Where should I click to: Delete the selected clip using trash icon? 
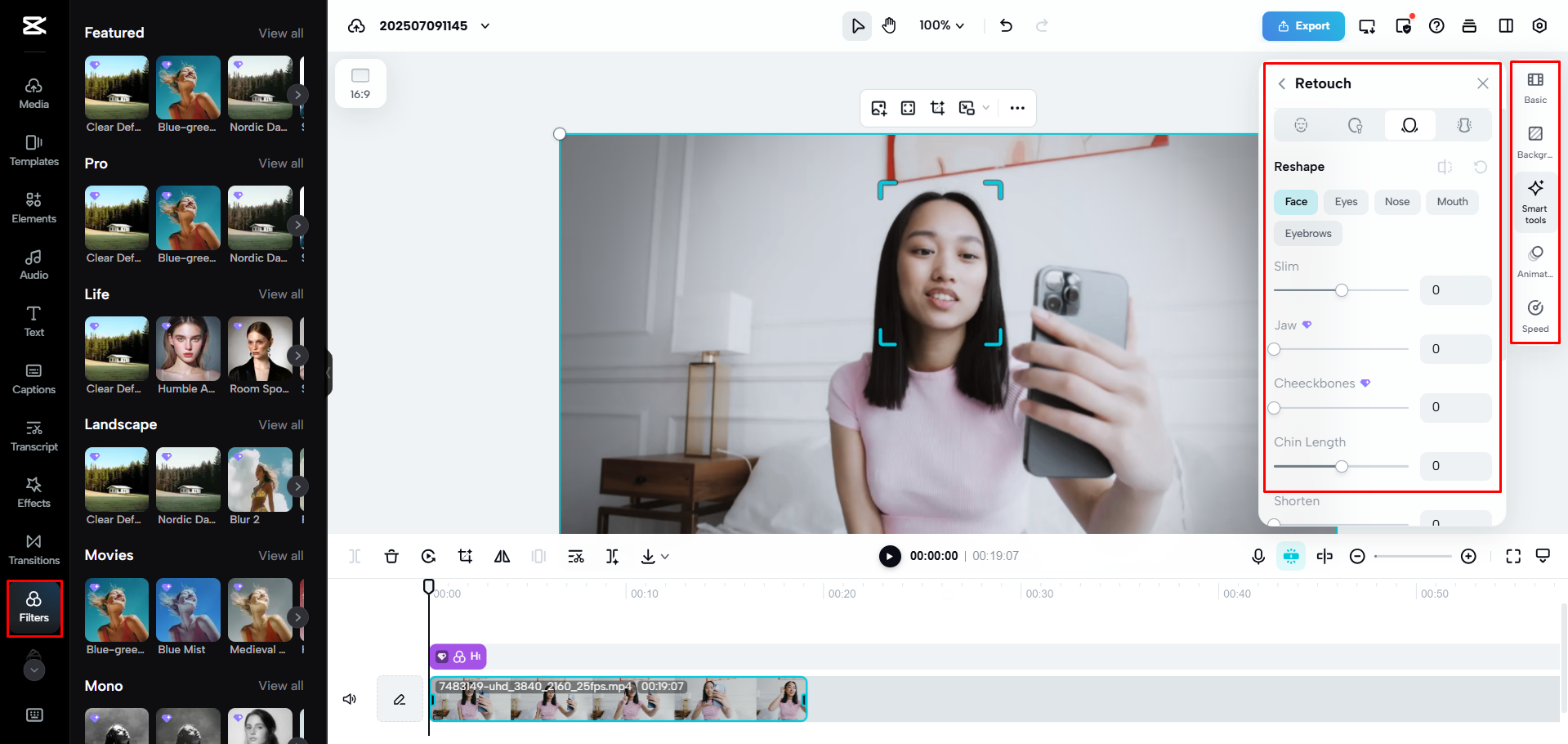click(x=391, y=556)
